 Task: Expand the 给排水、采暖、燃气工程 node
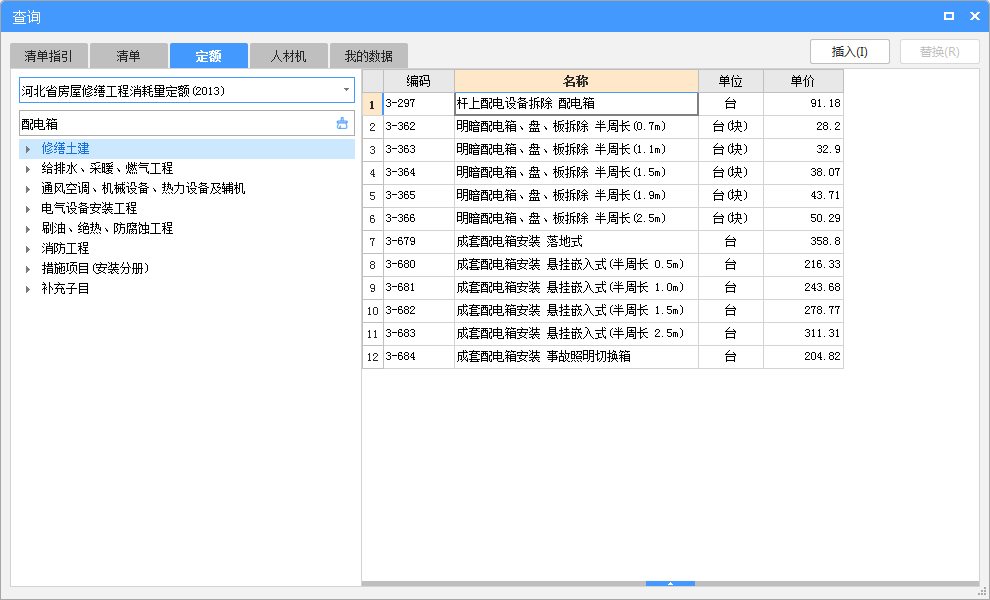click(x=28, y=169)
